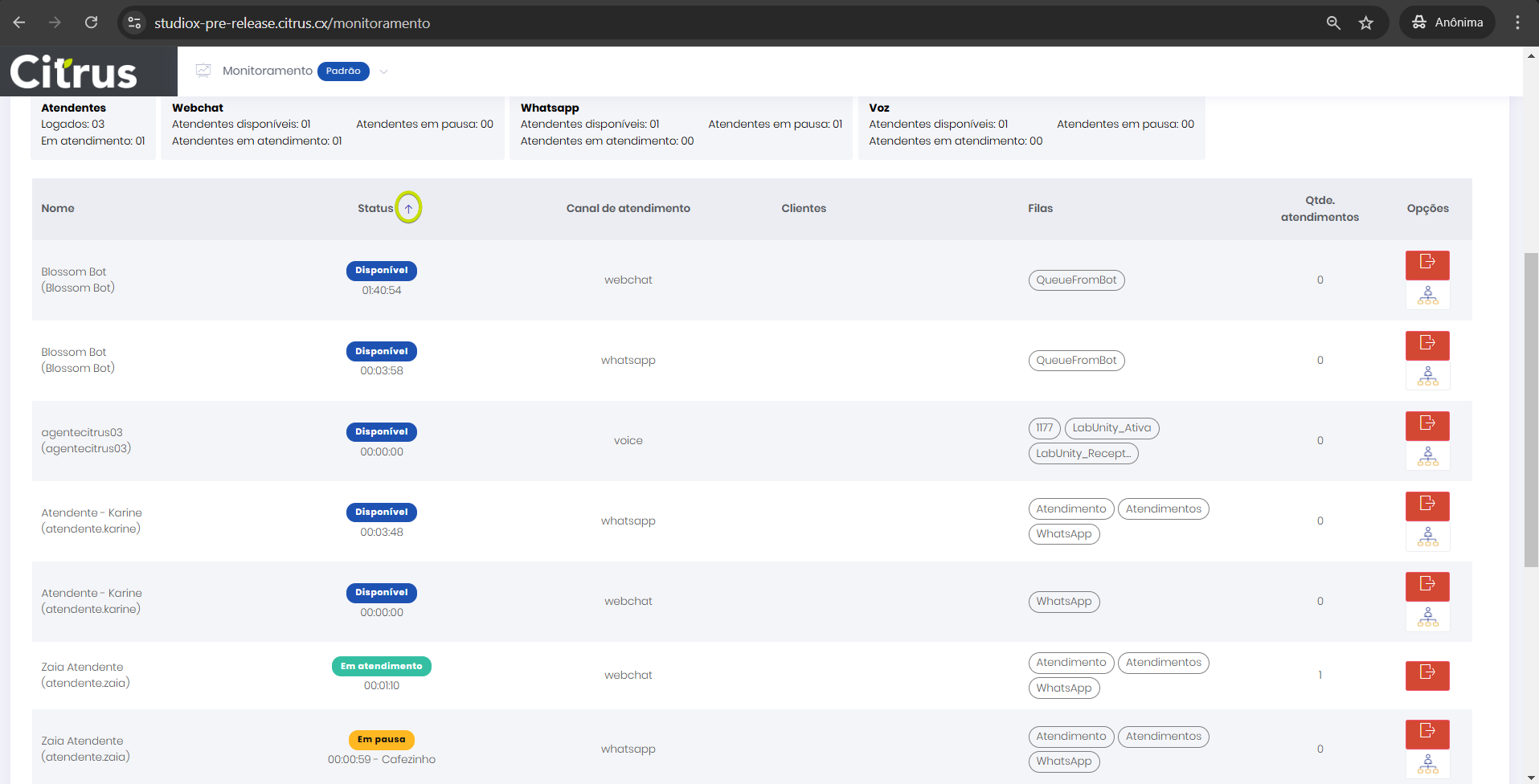The width and height of the screenshot is (1539, 784).
Task: Open queue hierarchy icon for agentecitrus03
Action: click(x=1427, y=456)
